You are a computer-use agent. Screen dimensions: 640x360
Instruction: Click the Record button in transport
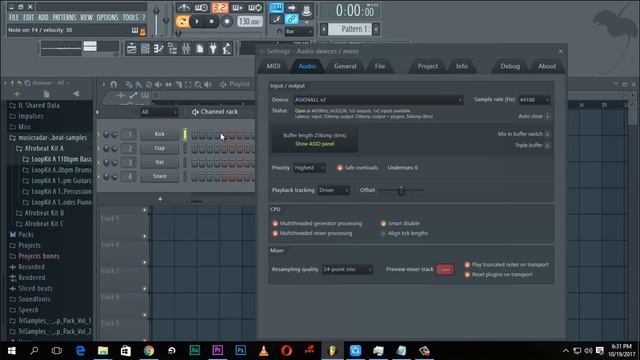point(227,21)
